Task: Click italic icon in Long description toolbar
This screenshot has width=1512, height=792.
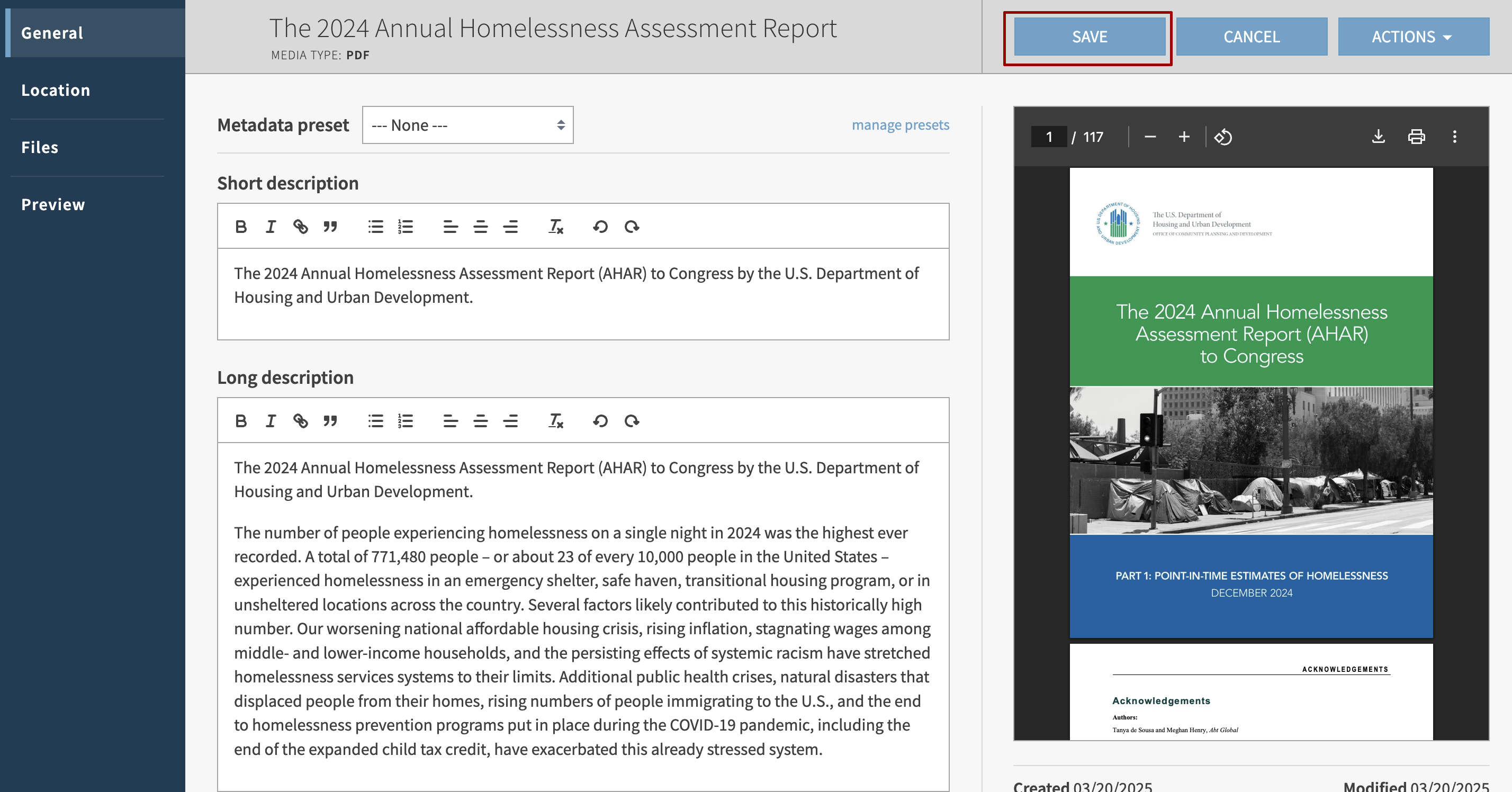Action: tap(271, 421)
